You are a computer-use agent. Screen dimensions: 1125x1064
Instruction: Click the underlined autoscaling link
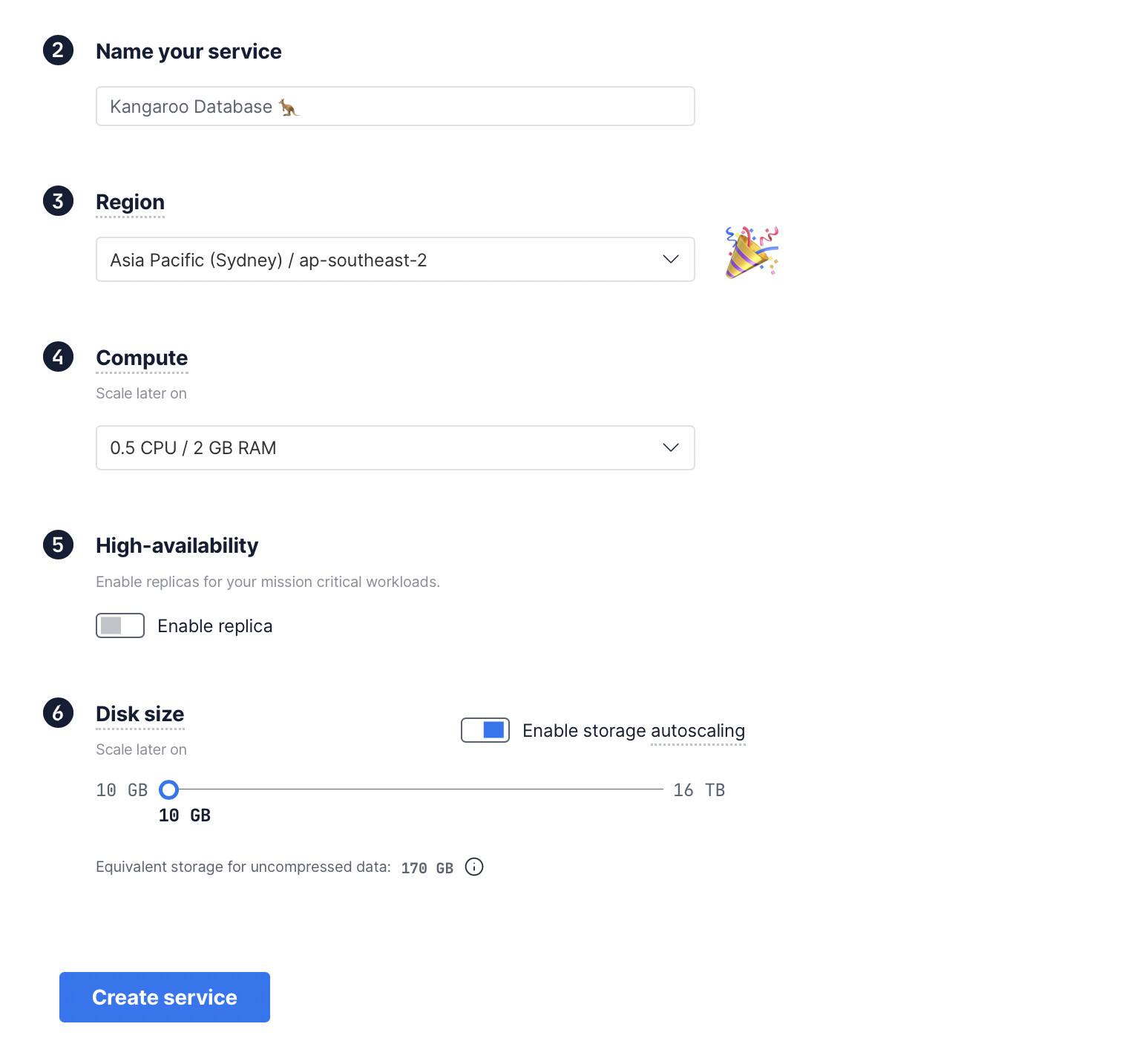tap(698, 732)
